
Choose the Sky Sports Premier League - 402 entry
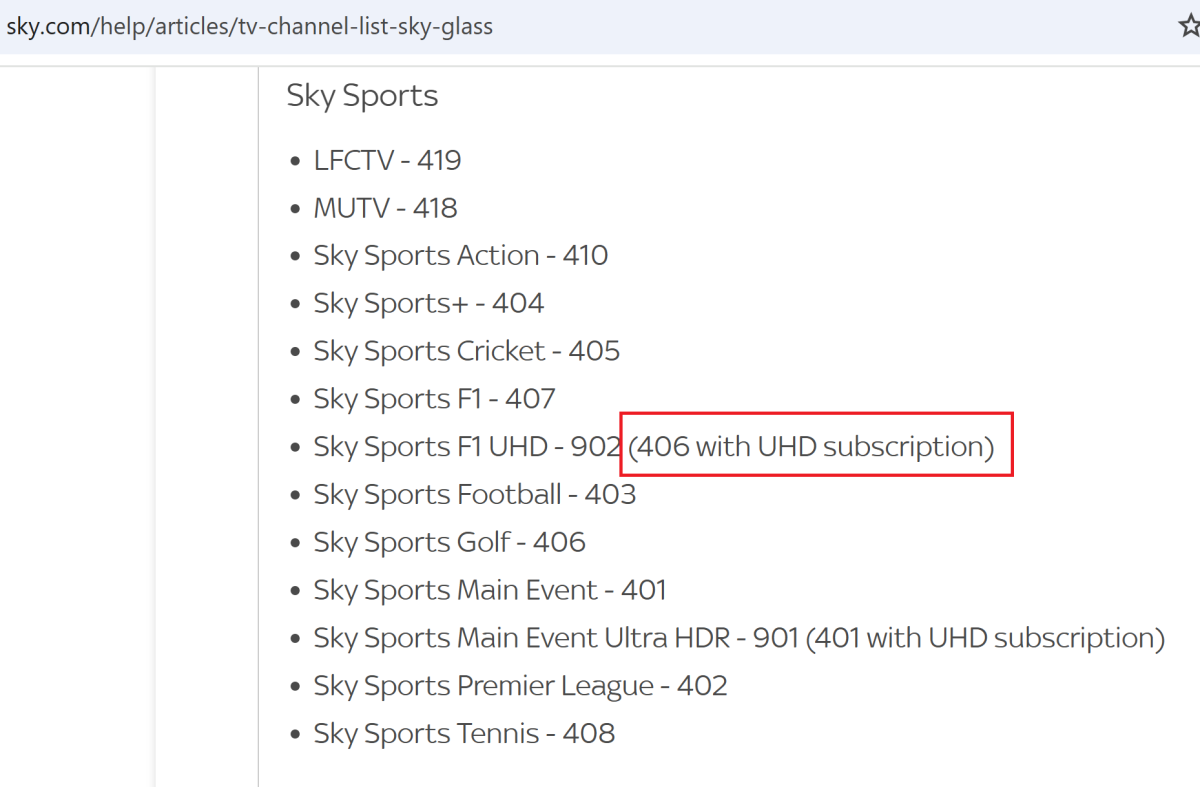[520, 686]
